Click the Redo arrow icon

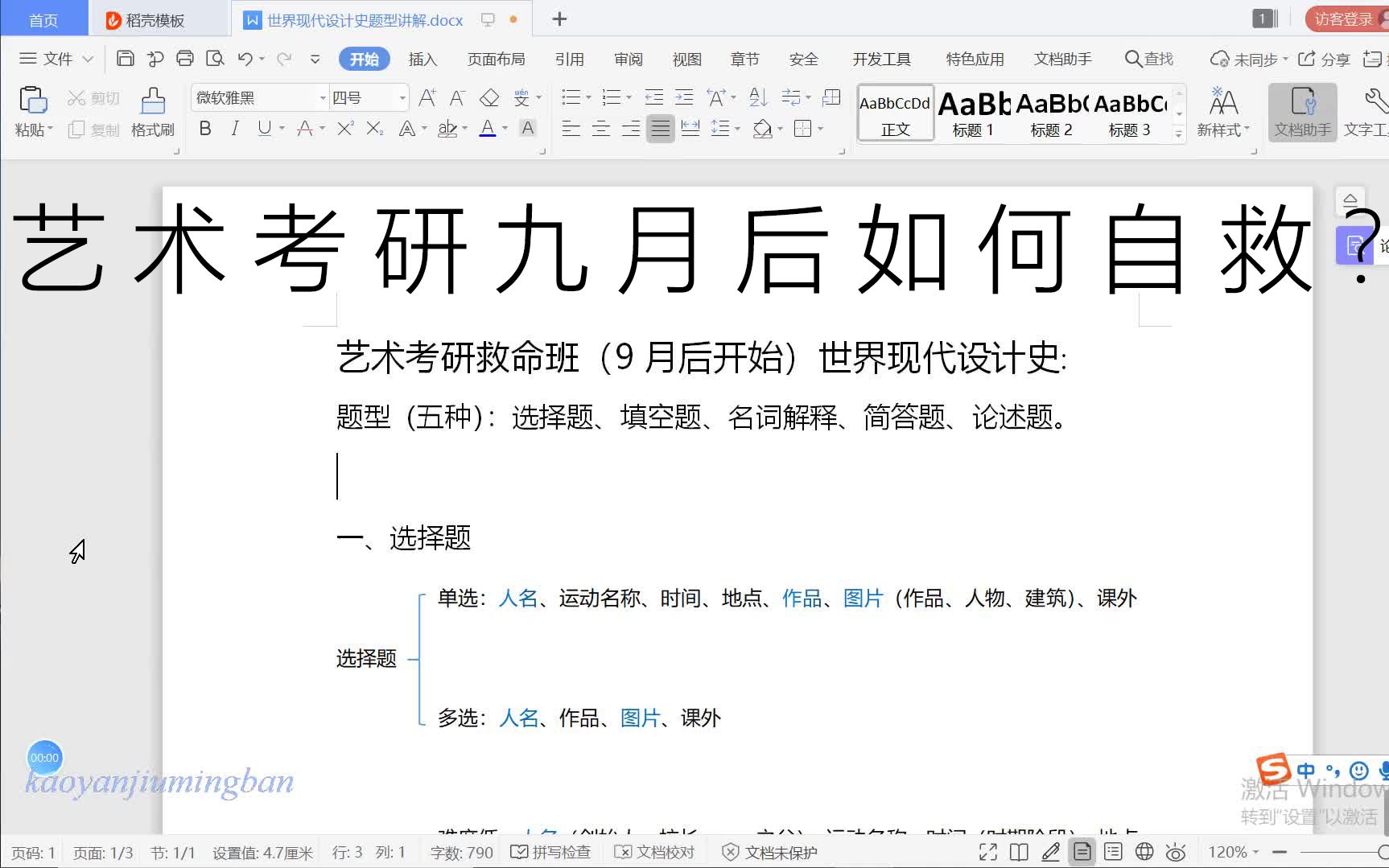click(x=284, y=59)
